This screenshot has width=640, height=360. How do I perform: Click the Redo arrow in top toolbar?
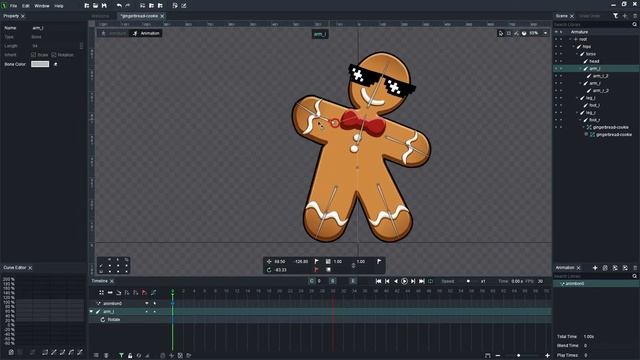[x=127, y=6]
